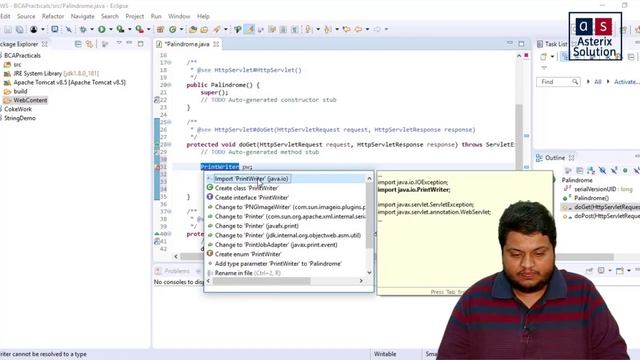Click the yellow Back navigation arrow
This screenshot has width=640, height=360.
[x=358, y=29]
